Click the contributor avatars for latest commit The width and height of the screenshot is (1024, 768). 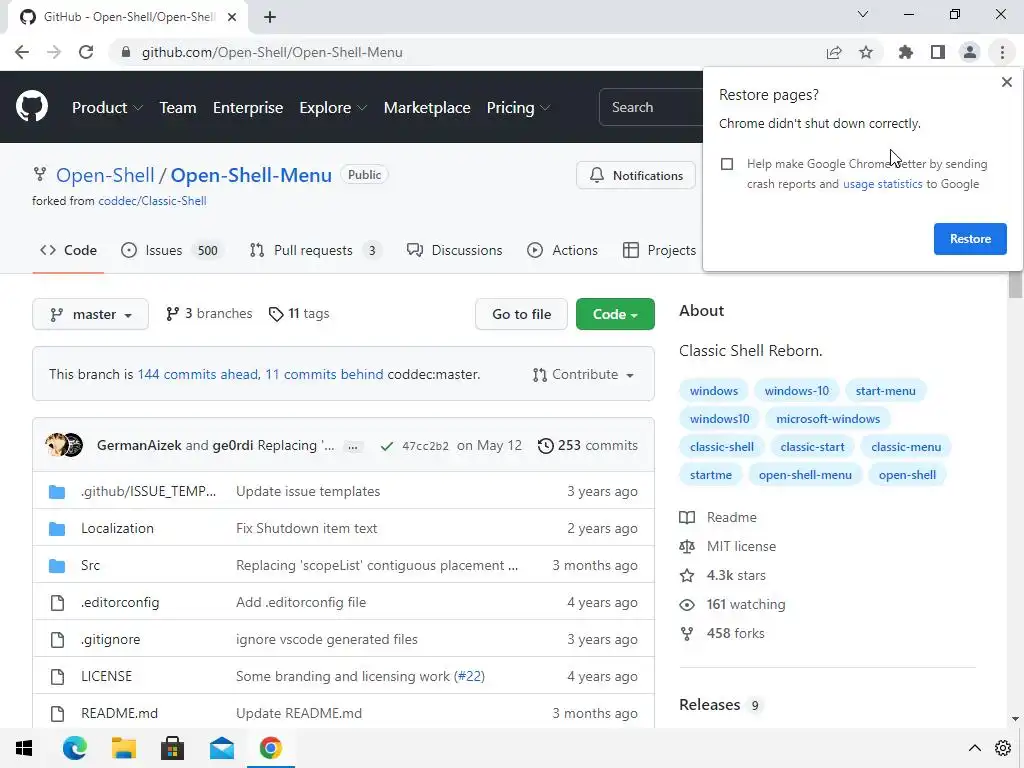[64, 445]
